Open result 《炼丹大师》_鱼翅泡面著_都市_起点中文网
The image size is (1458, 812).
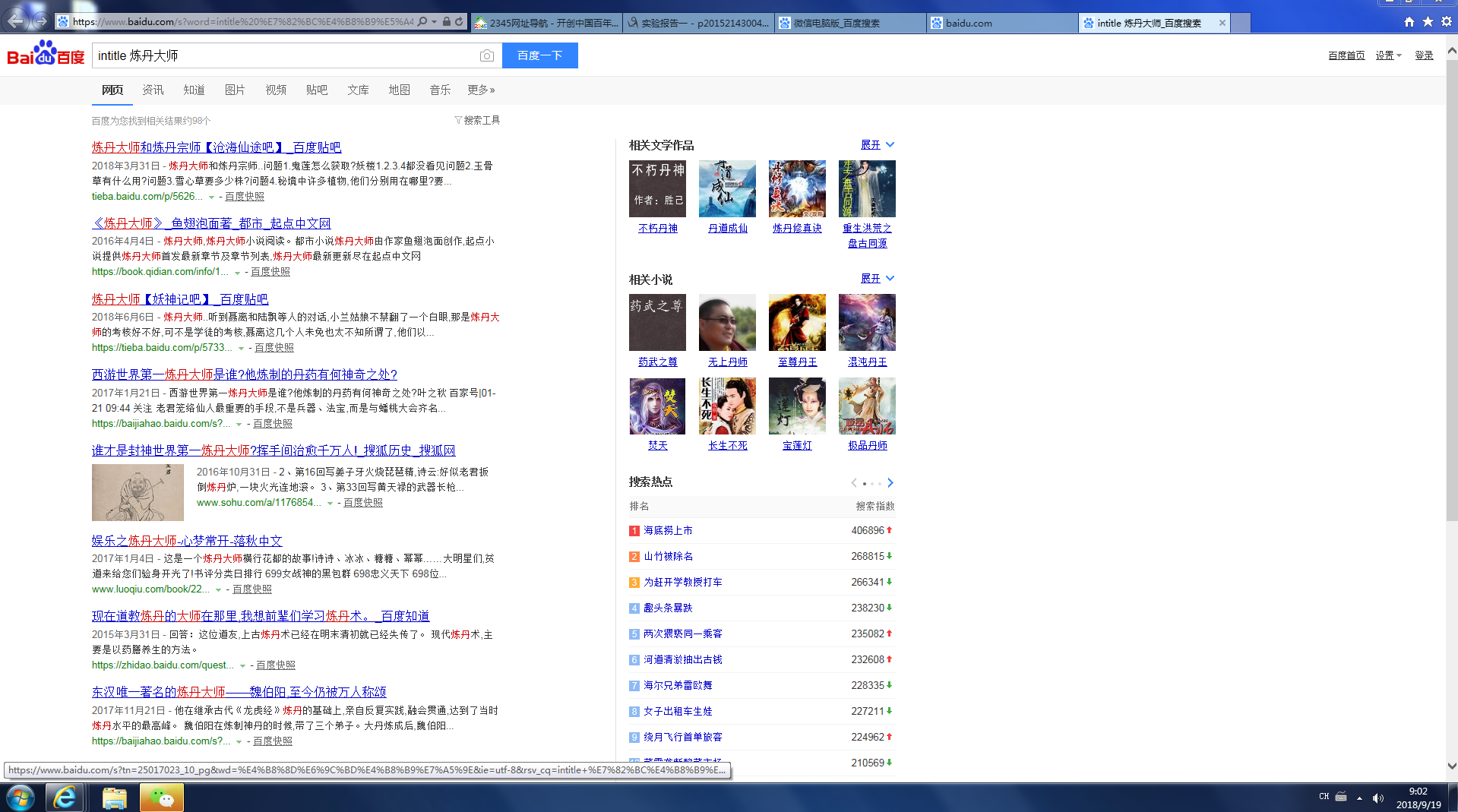coord(211,223)
